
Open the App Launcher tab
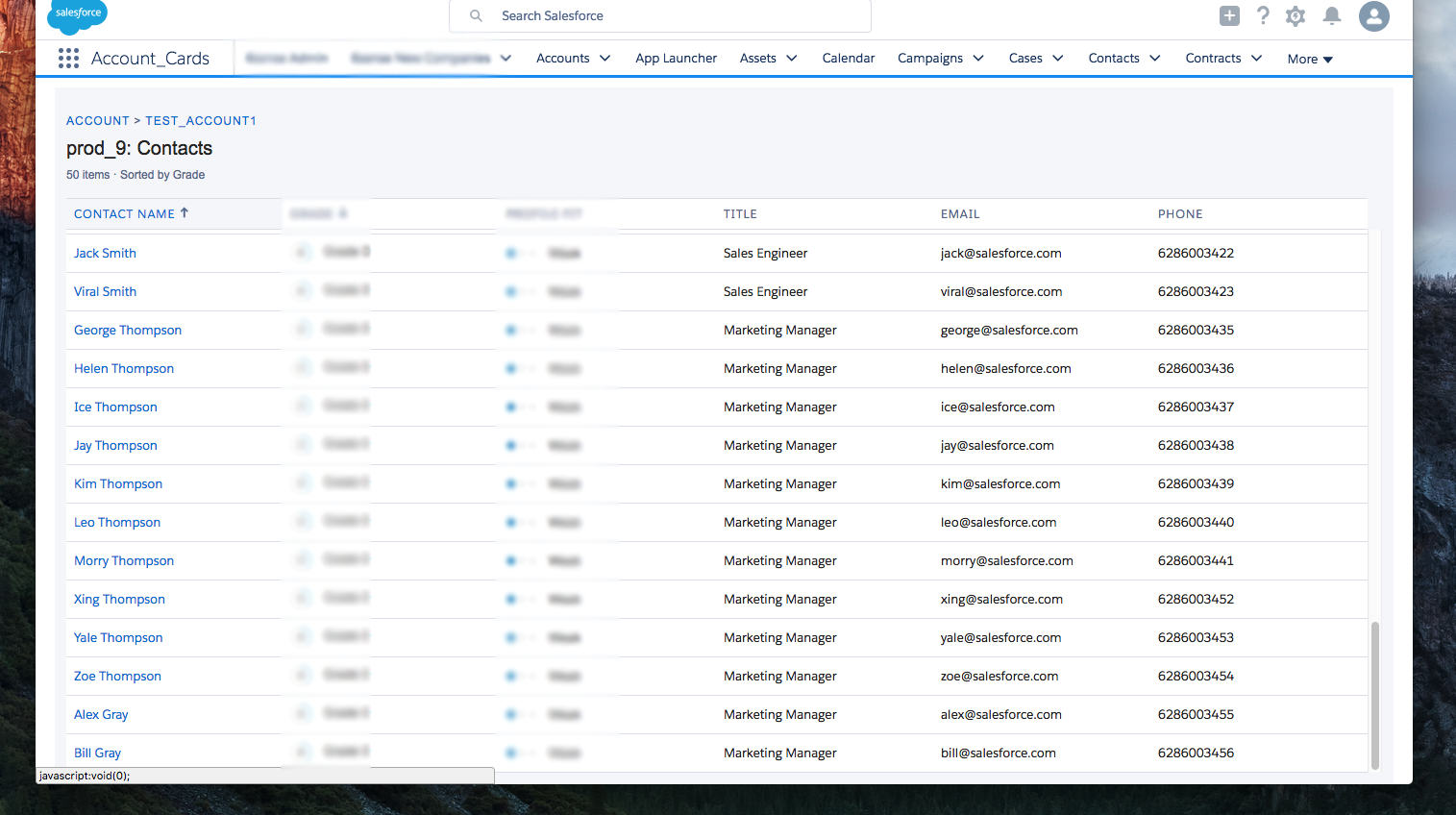pos(676,59)
